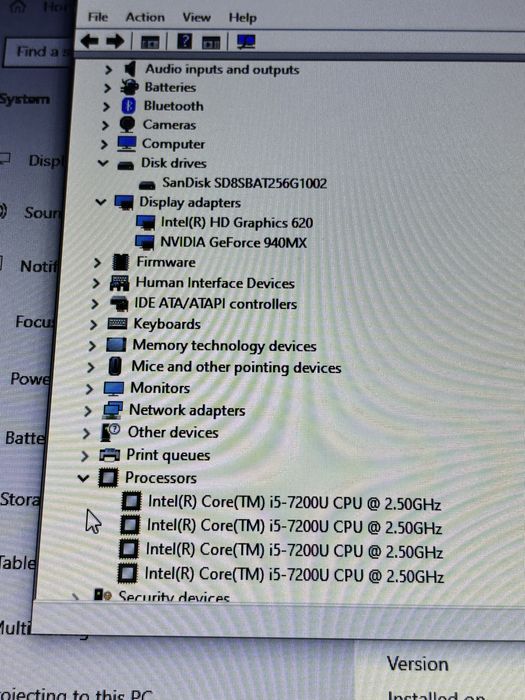Expand Mice and other pointing devices arrow
525x700 pixels.
point(91,367)
